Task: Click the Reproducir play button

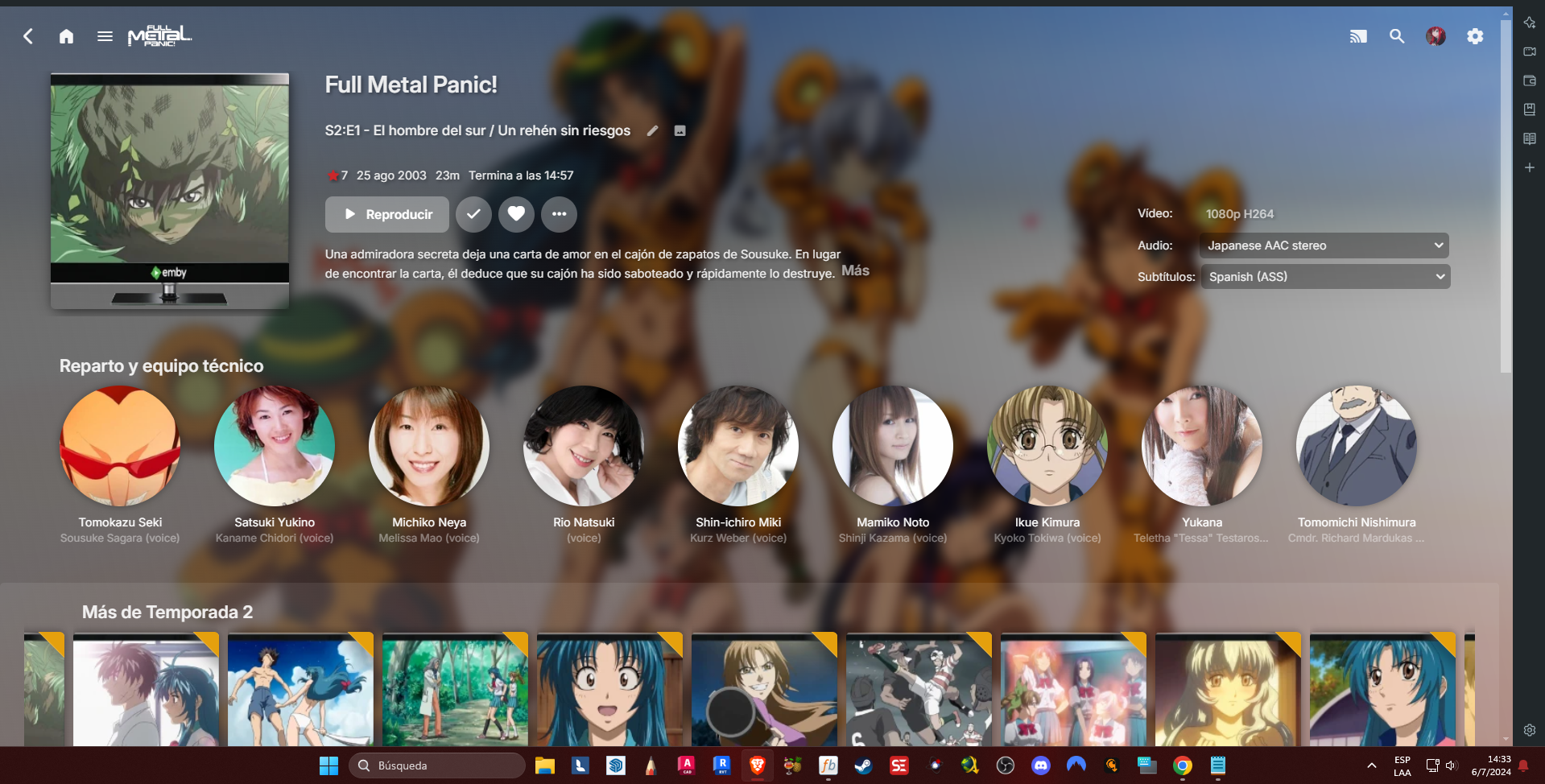Action: tap(387, 214)
